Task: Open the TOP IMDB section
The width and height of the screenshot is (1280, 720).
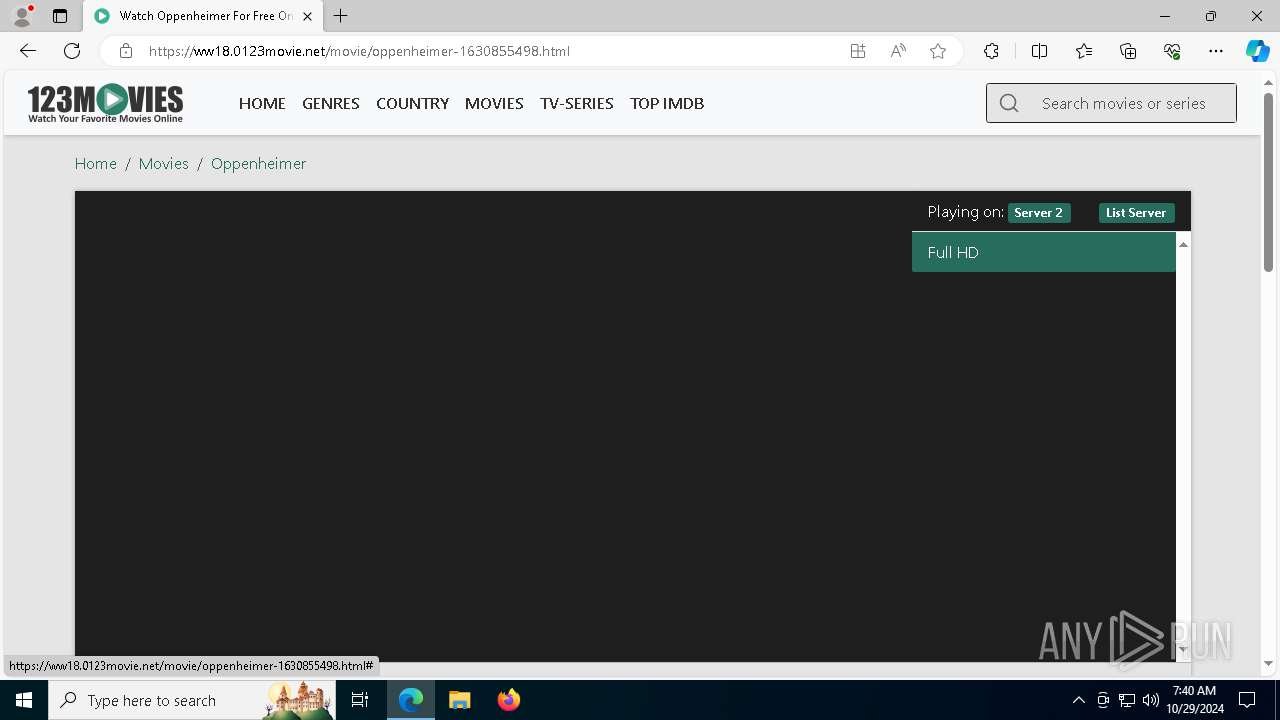Action: point(667,103)
